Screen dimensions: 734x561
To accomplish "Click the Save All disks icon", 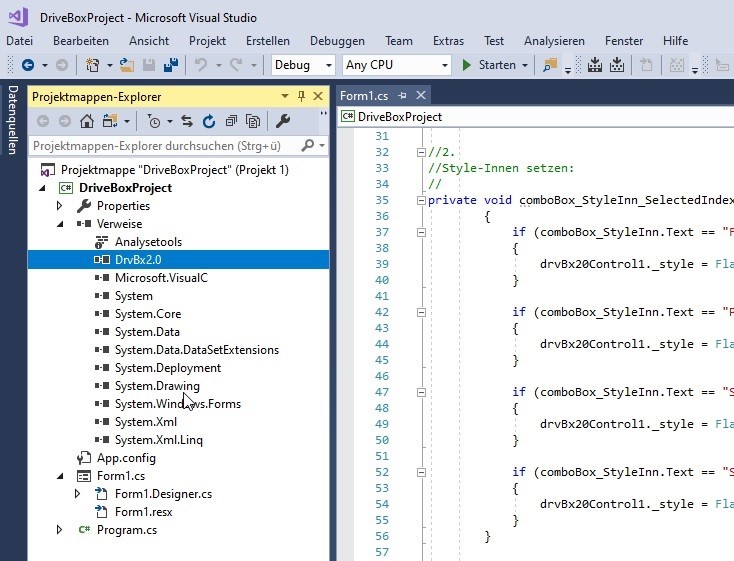I will coord(171,65).
